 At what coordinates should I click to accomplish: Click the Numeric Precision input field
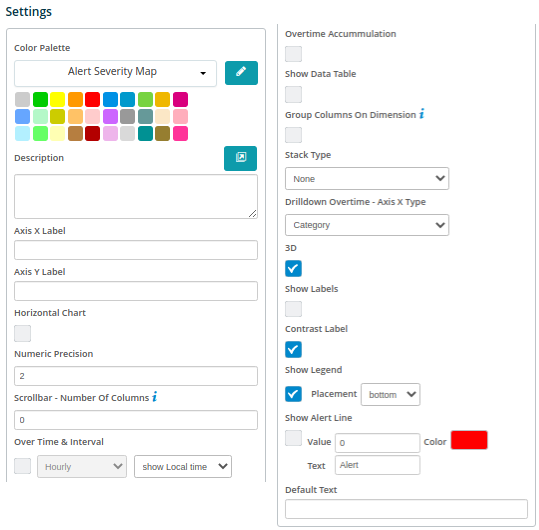pyautogui.click(x=136, y=376)
